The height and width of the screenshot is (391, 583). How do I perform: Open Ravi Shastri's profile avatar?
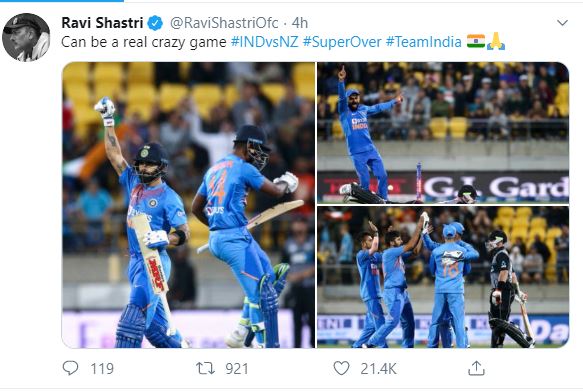click(x=26, y=37)
